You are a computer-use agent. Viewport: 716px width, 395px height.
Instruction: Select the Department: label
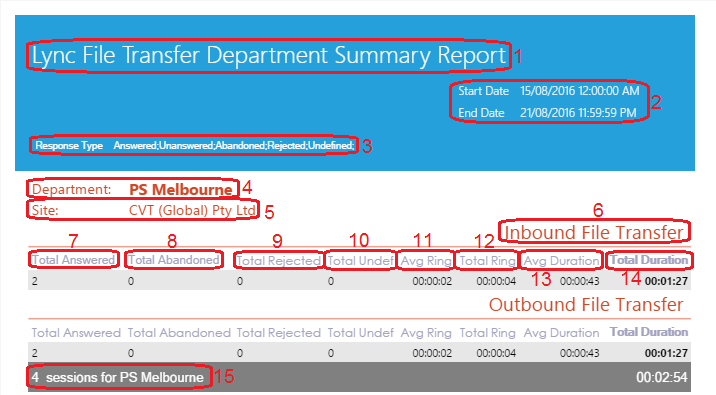point(72,190)
